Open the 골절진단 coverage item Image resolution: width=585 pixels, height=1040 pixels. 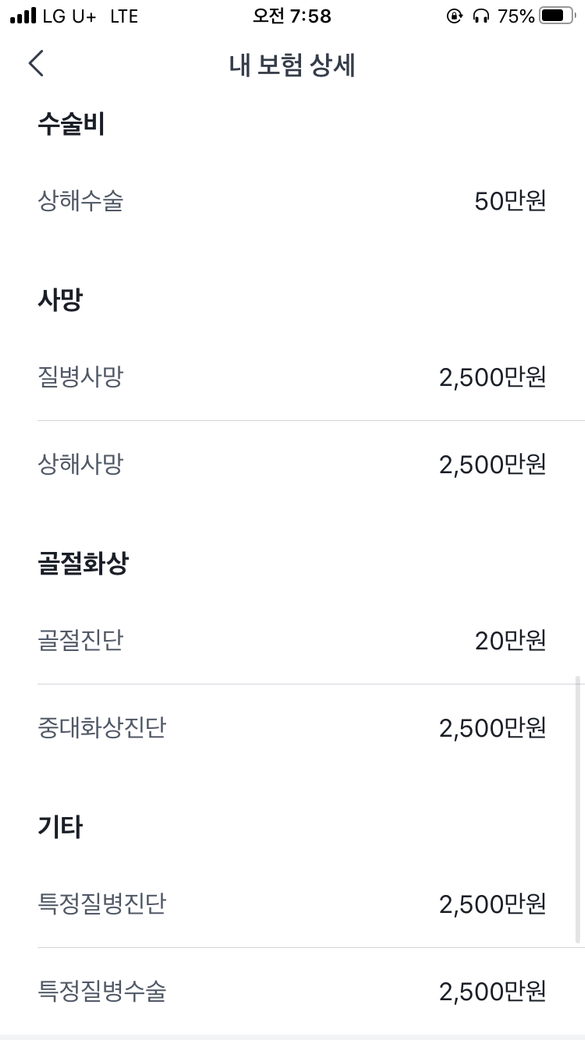(292, 640)
